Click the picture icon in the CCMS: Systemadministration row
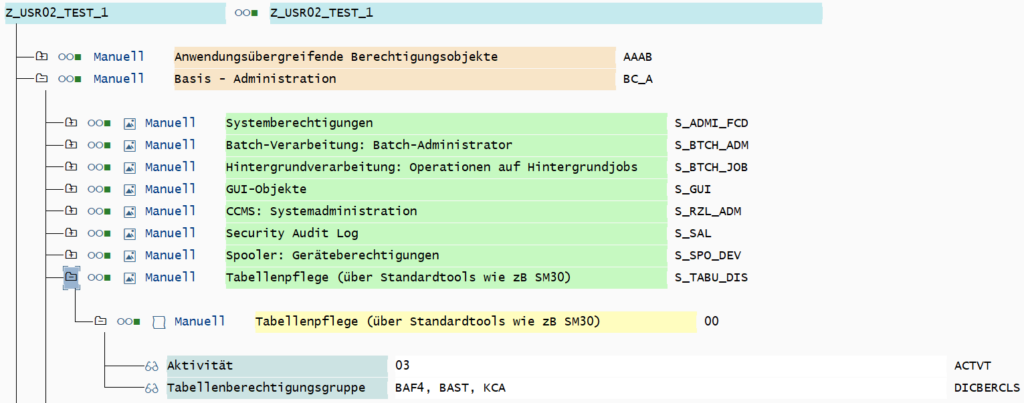Image resolution: width=1024 pixels, height=403 pixels. point(129,211)
